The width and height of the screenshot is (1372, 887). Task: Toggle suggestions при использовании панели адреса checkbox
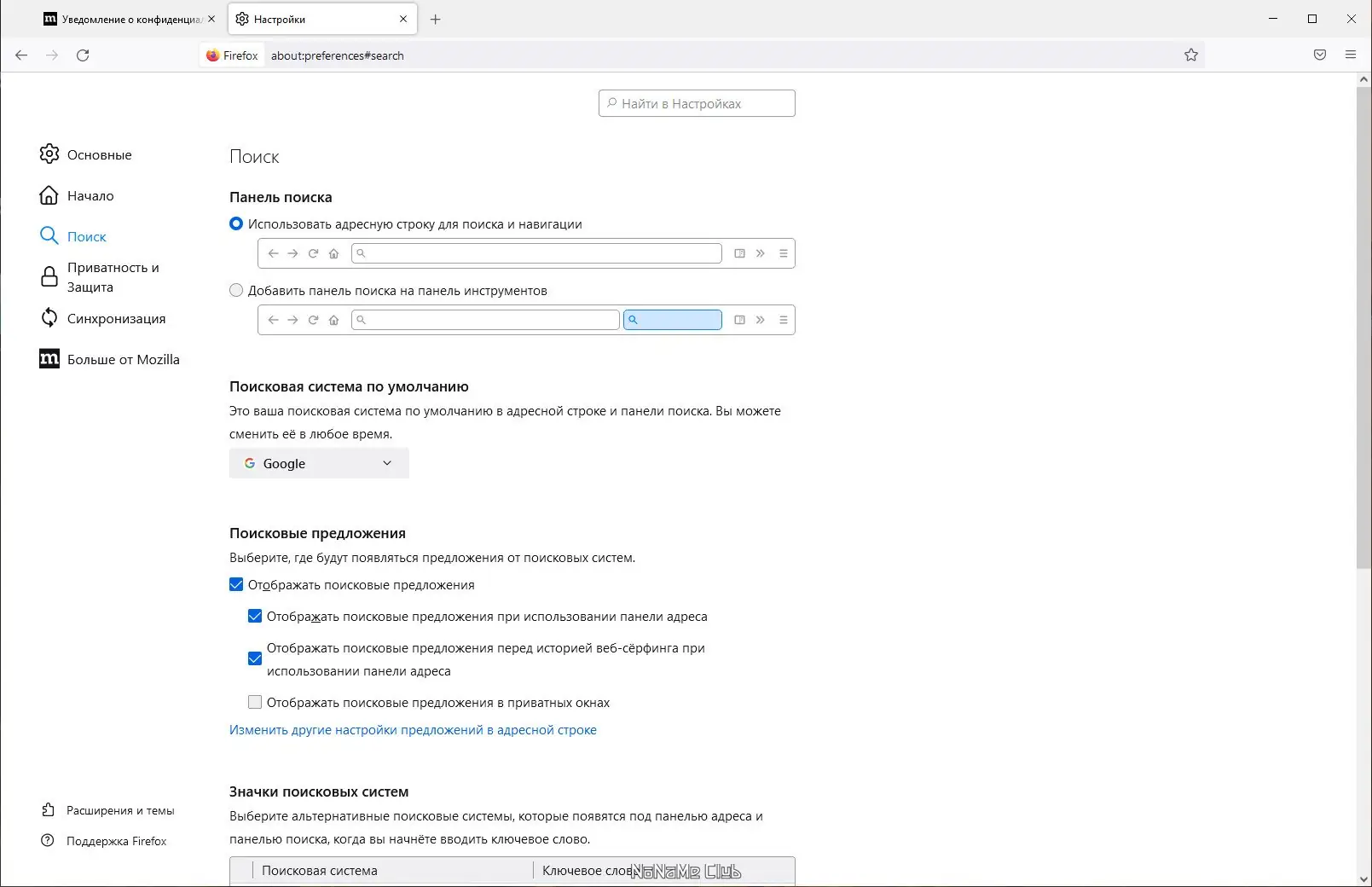pos(255,617)
